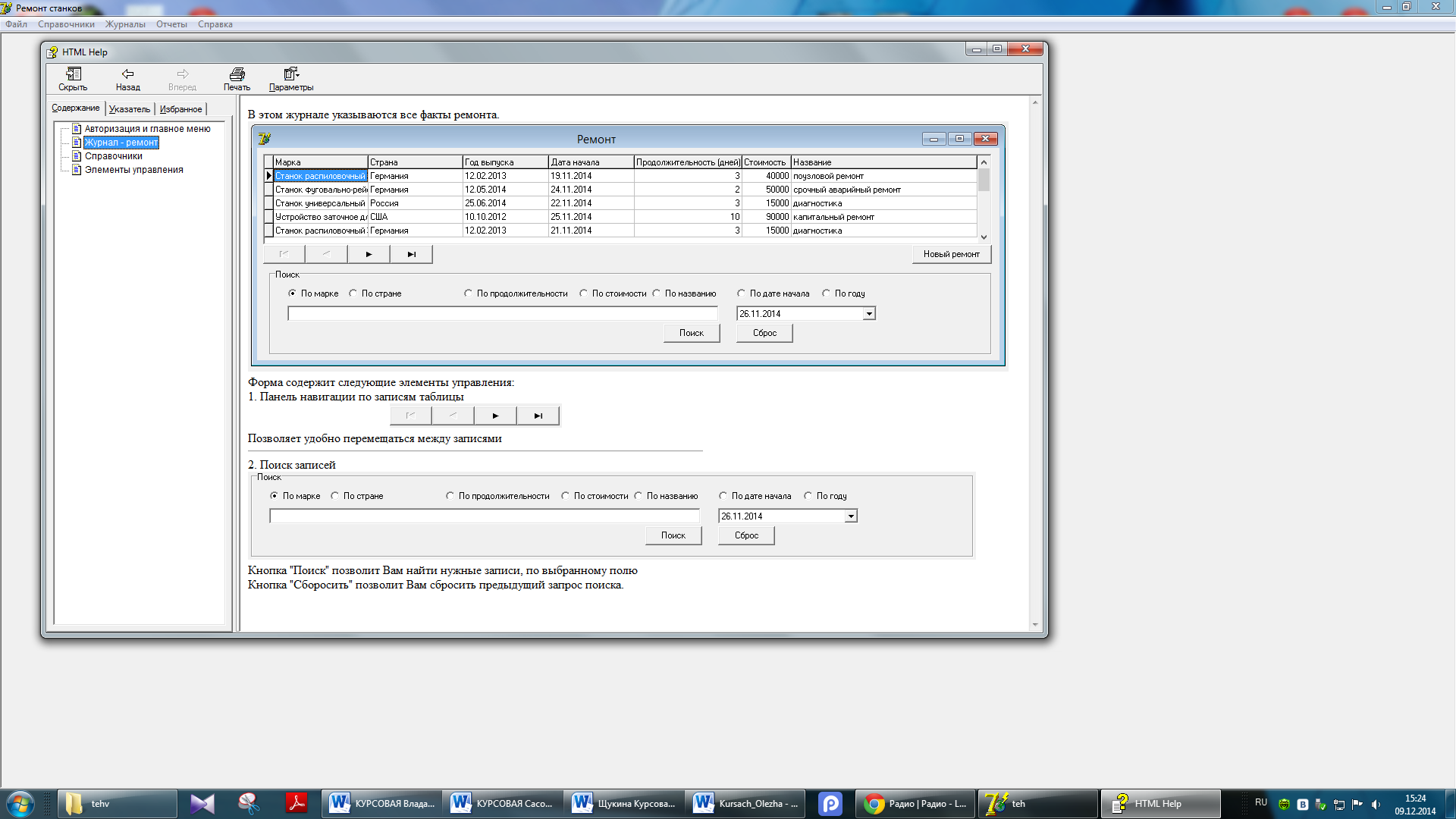The height and width of the screenshot is (819, 1456).
Task: Open the Отчеты menu
Action: point(171,24)
